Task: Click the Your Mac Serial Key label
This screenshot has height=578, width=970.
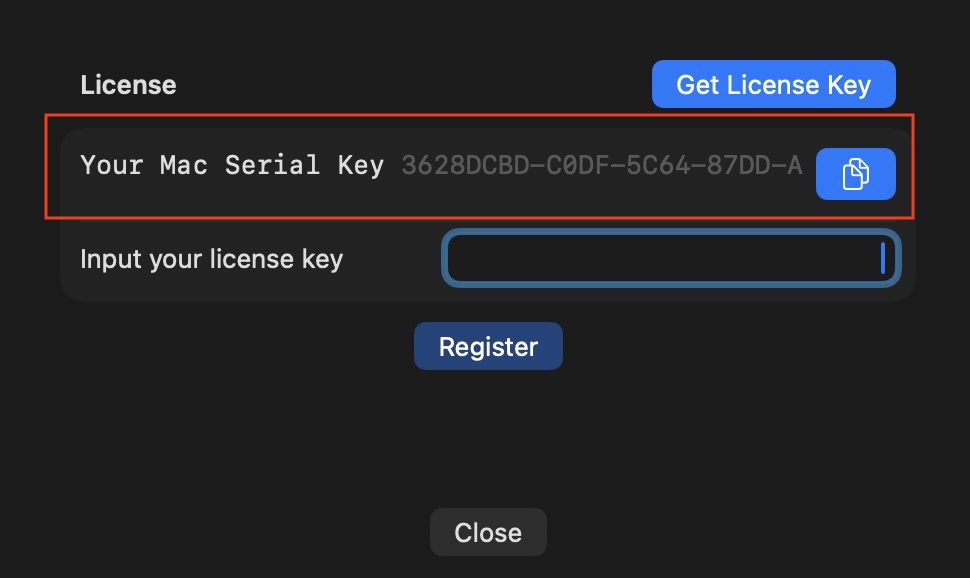Action: (x=232, y=166)
